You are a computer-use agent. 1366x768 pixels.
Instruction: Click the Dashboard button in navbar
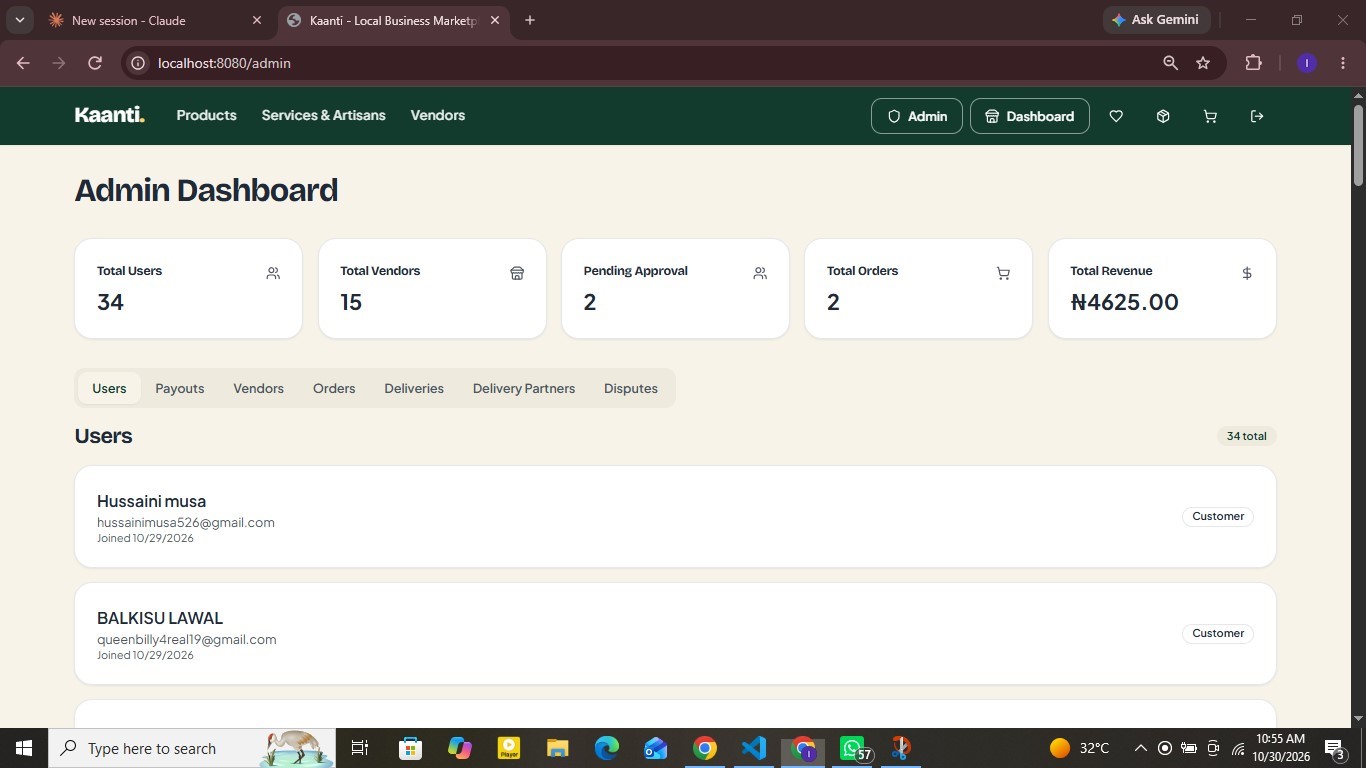1030,116
